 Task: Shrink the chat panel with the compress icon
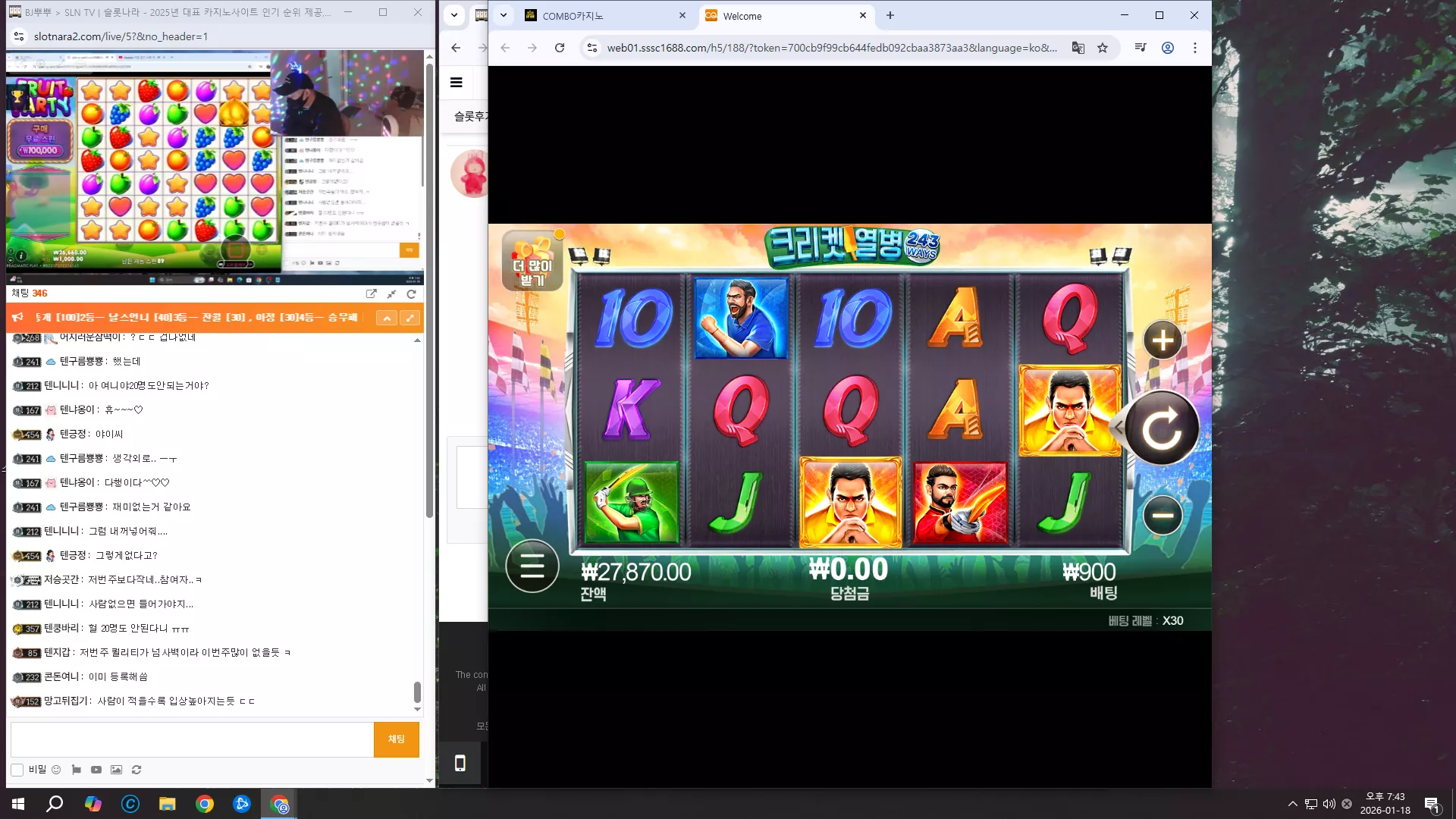[x=391, y=293]
